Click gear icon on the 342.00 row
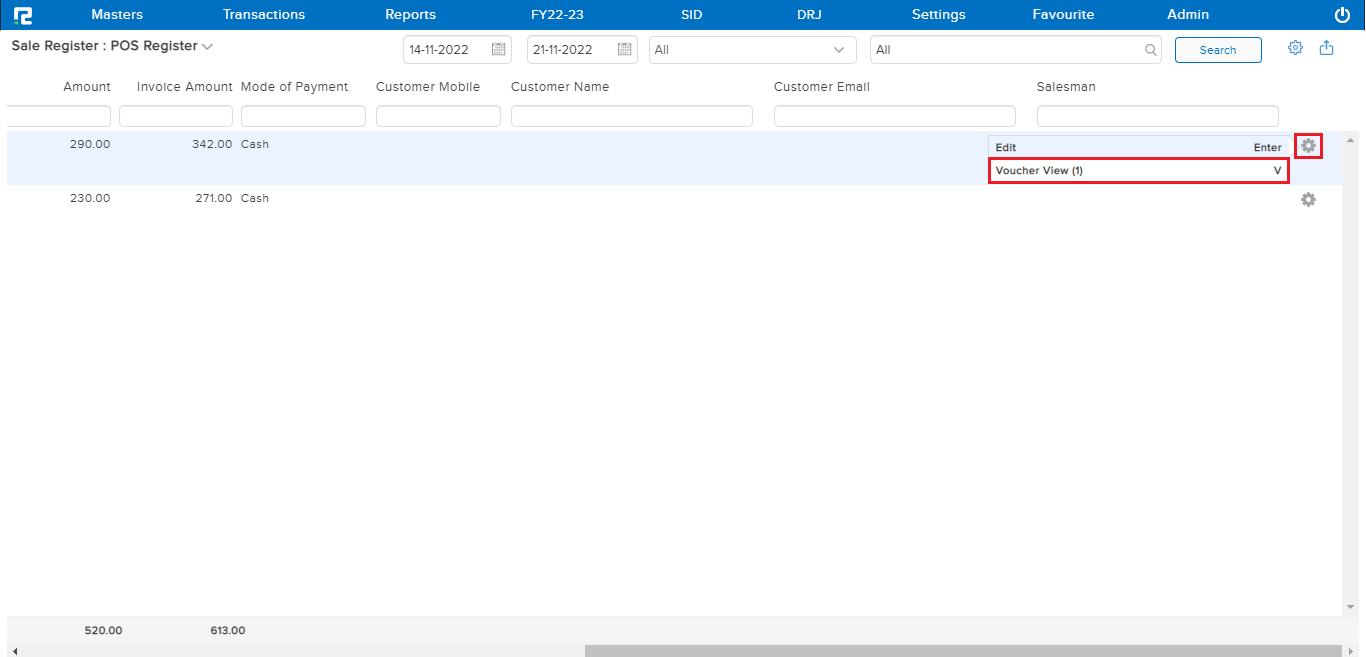Screen dimensions: 1366x657 [1308, 146]
